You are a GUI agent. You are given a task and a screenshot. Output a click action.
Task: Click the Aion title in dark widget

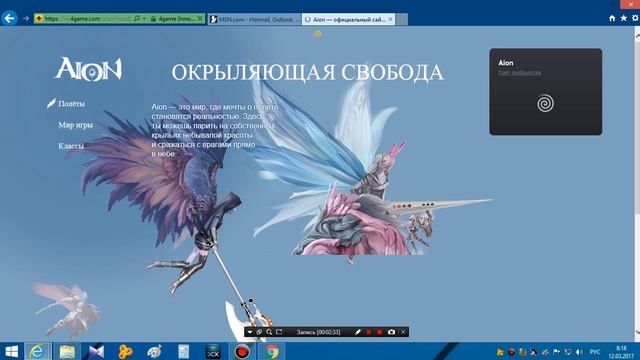506,63
